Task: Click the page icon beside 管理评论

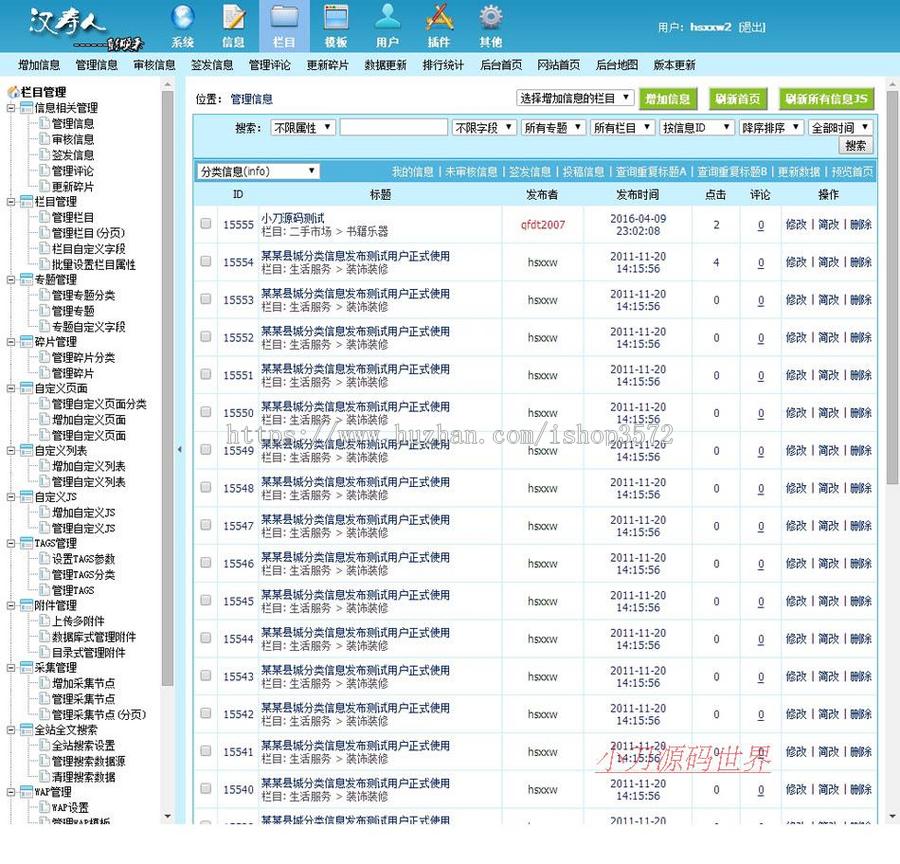Action: click(44, 171)
